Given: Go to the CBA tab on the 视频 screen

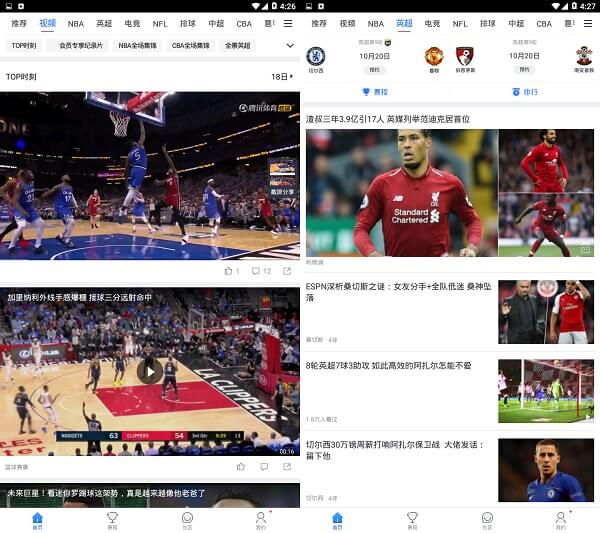Looking at the screenshot, I should click(x=244, y=24).
